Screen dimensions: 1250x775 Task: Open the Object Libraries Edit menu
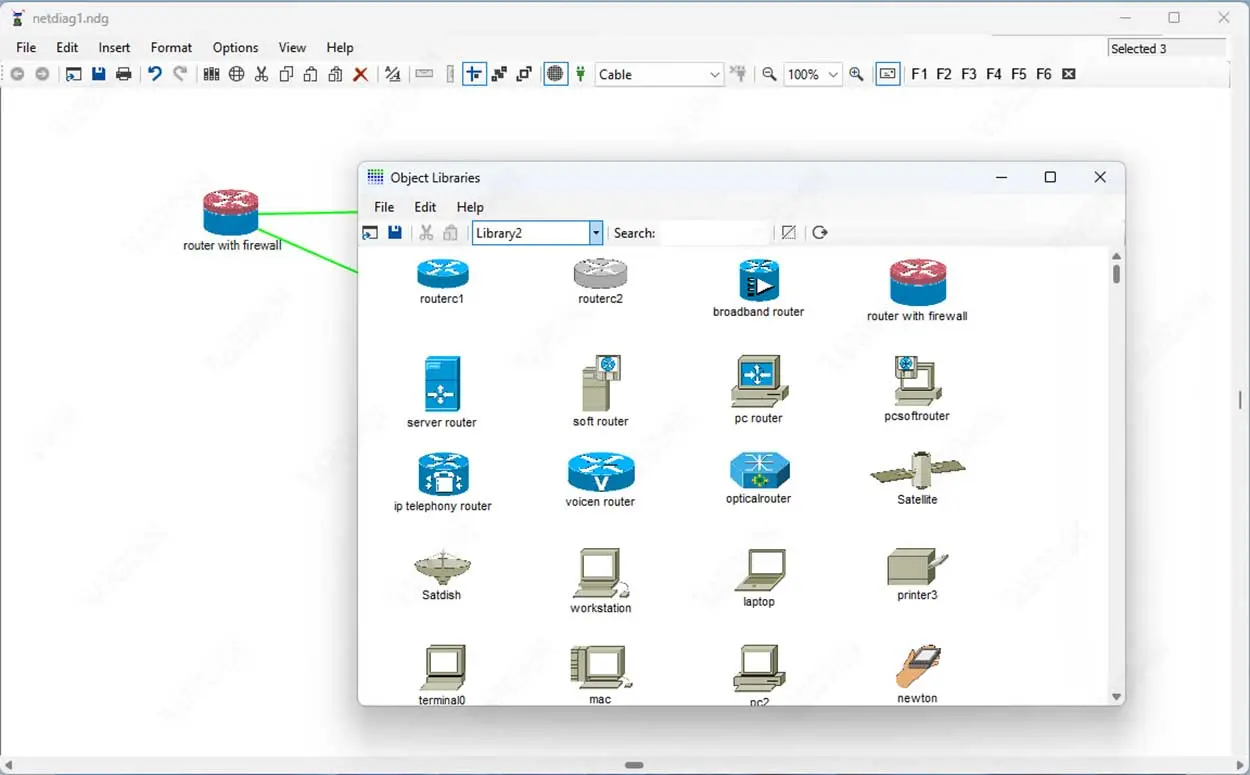click(x=425, y=207)
